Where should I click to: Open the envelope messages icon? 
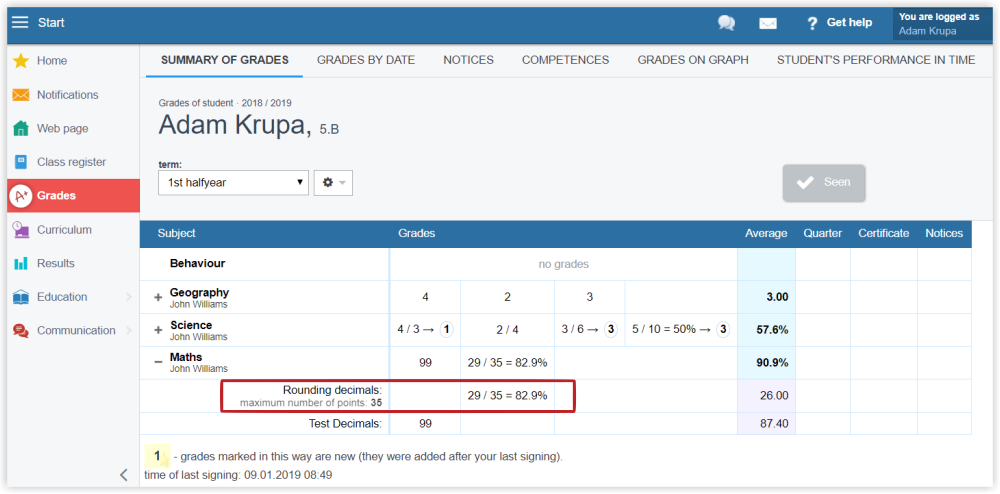pos(768,23)
